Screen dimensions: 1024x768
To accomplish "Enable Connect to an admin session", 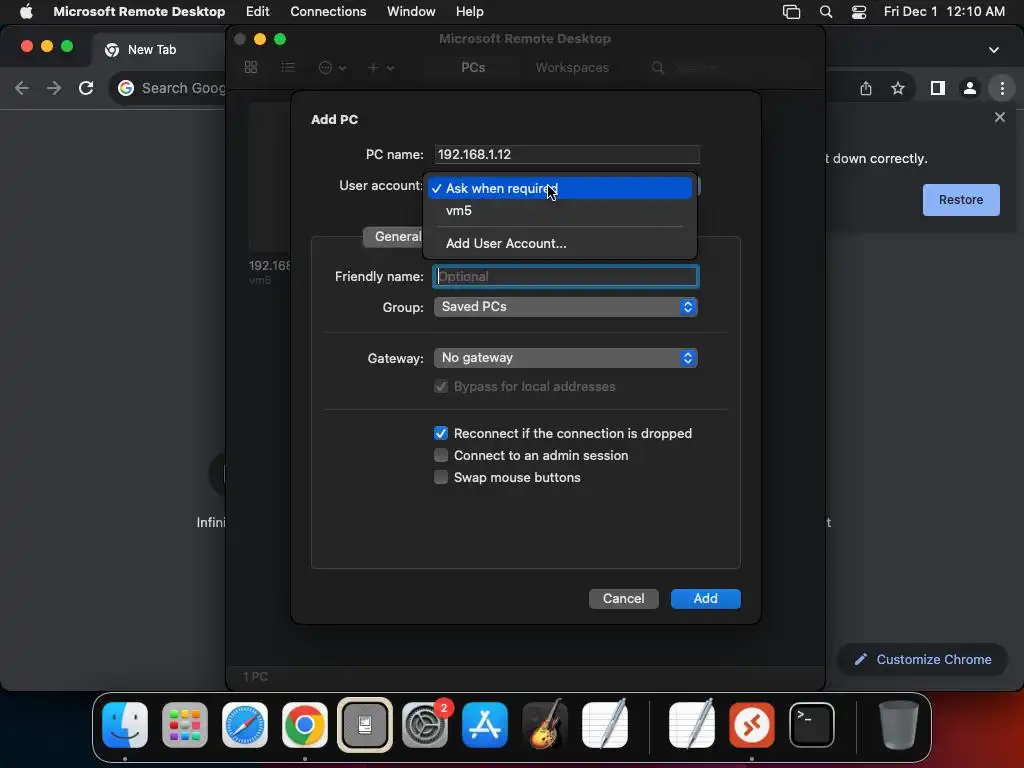I will [x=441, y=455].
